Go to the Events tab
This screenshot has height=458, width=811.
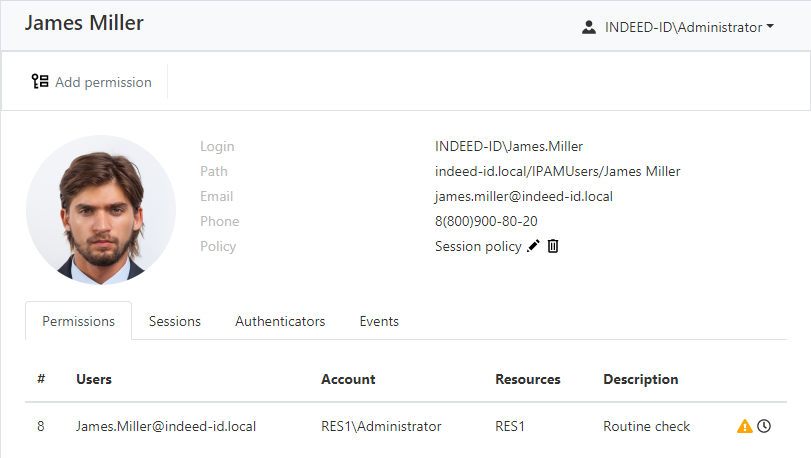click(x=379, y=321)
